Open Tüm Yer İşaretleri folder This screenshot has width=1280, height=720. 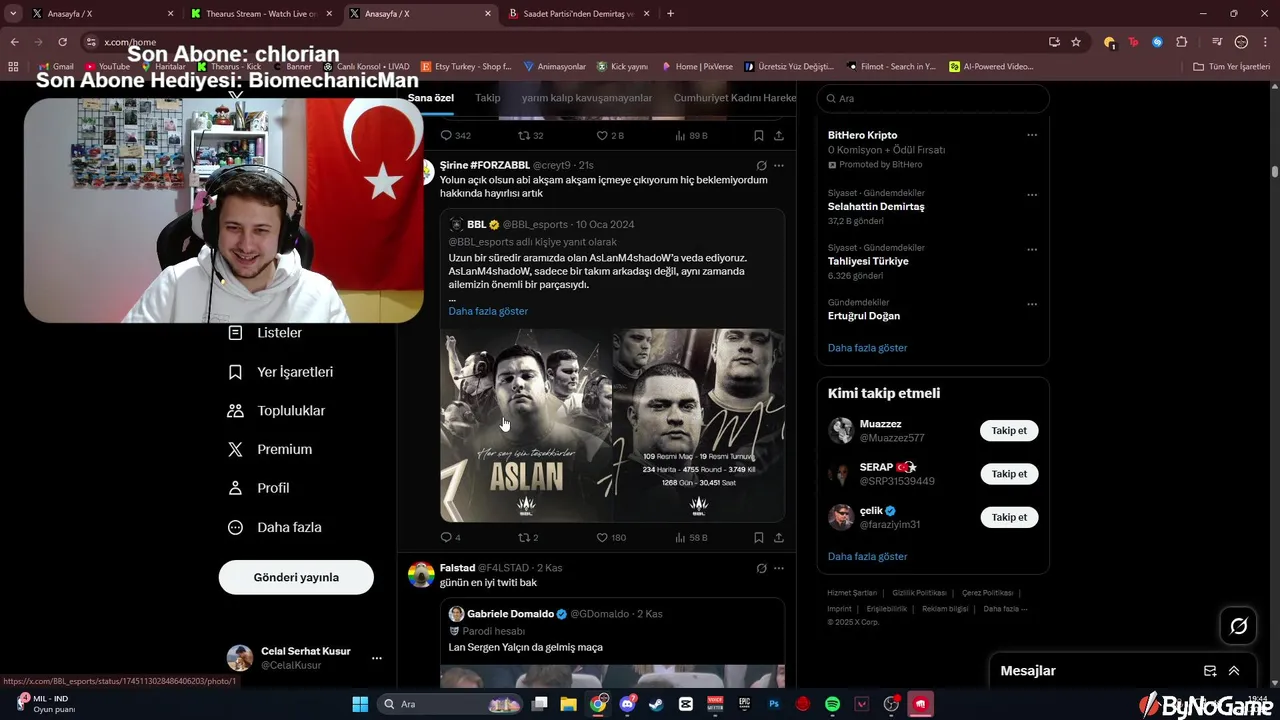pyautogui.click(x=1232, y=66)
